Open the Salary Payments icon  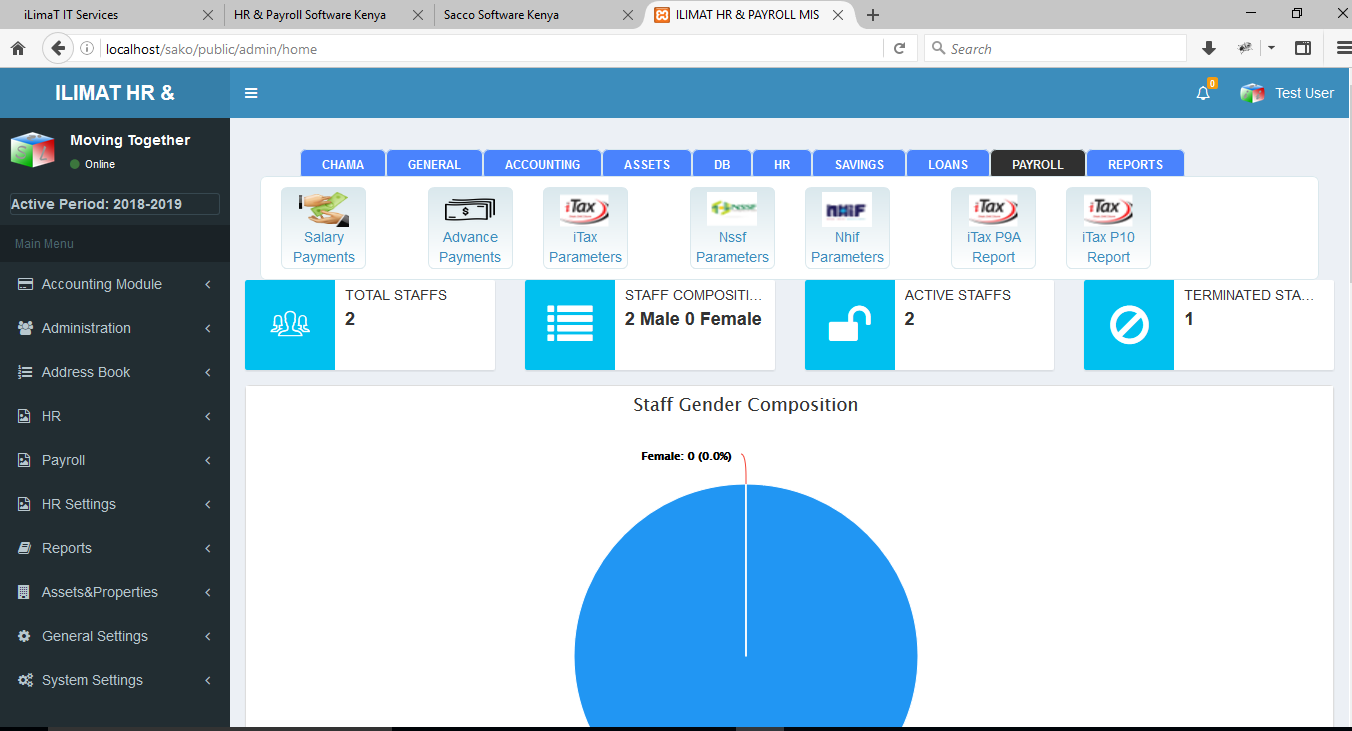click(x=323, y=228)
